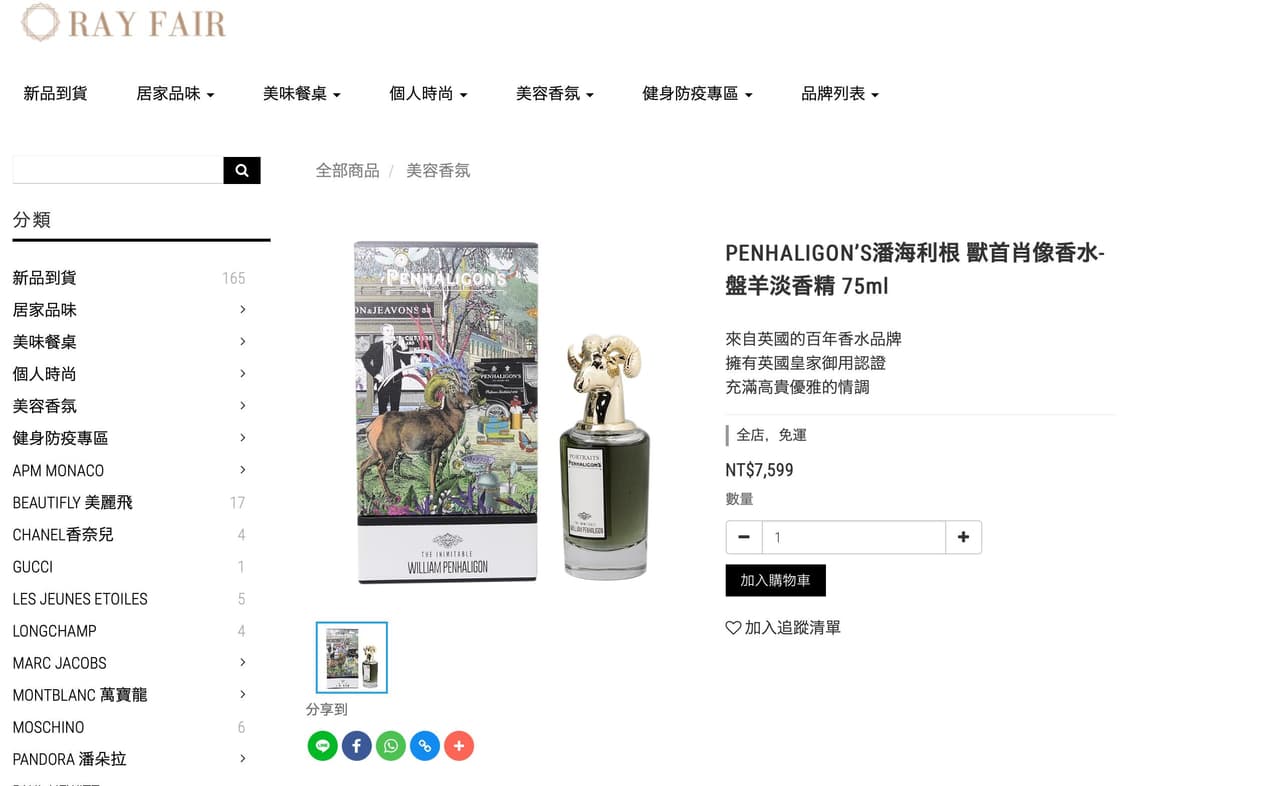Open 健身防疫專區 menu dropdown
Screen dimensions: 1280x786
pos(697,94)
